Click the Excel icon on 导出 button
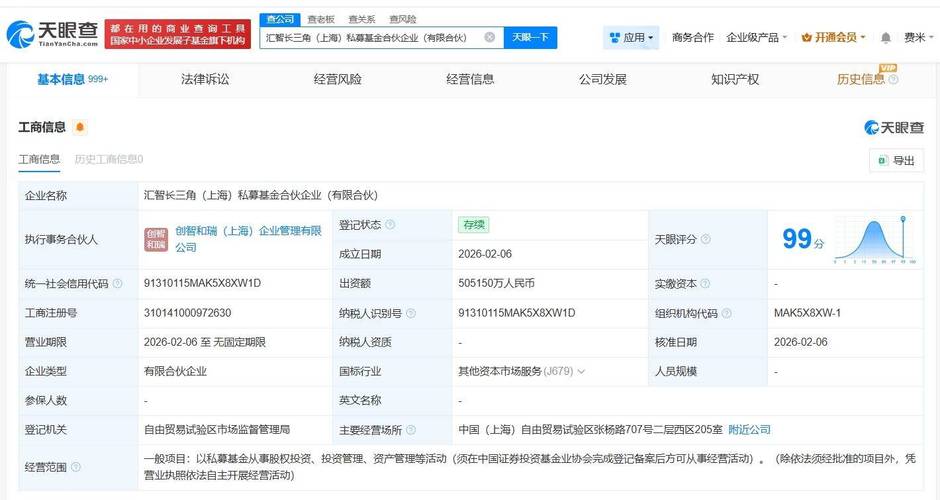 click(x=882, y=161)
